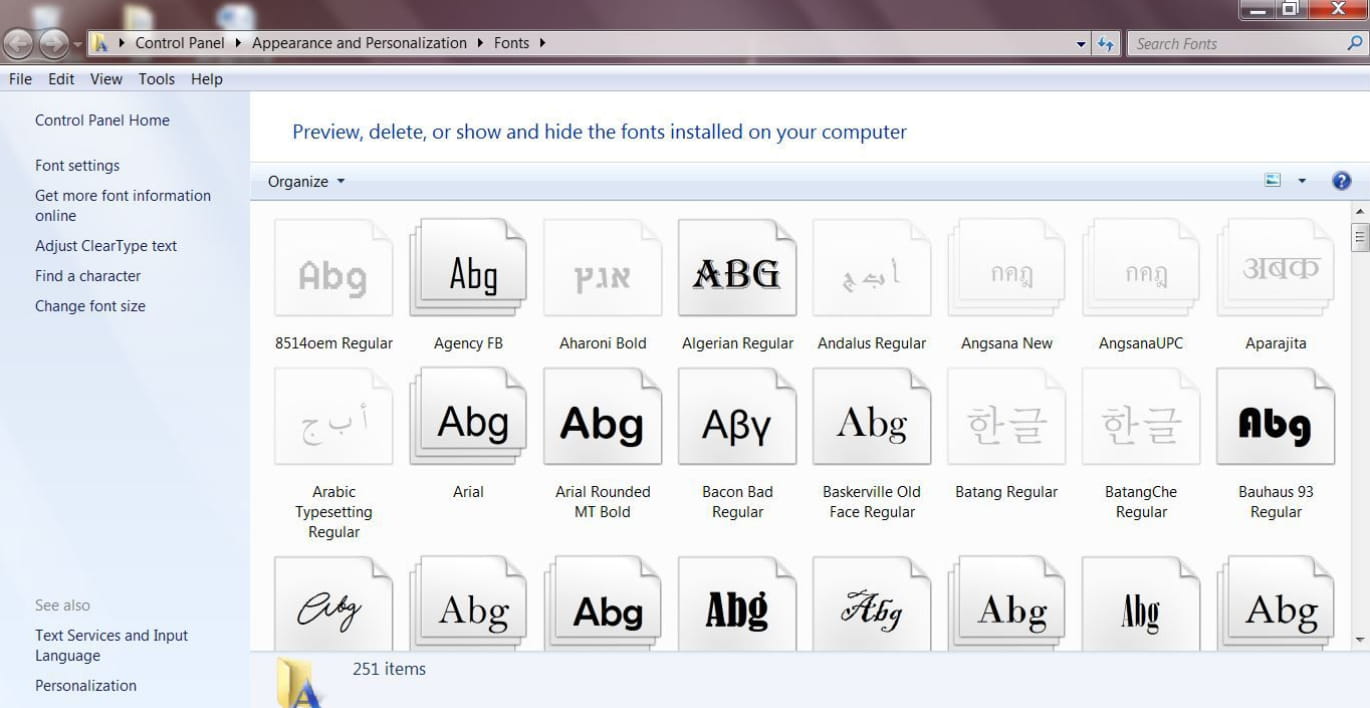Expand the arrow after Fonts in breadcrumb
Image resolution: width=1370 pixels, height=708 pixels.
(x=543, y=43)
